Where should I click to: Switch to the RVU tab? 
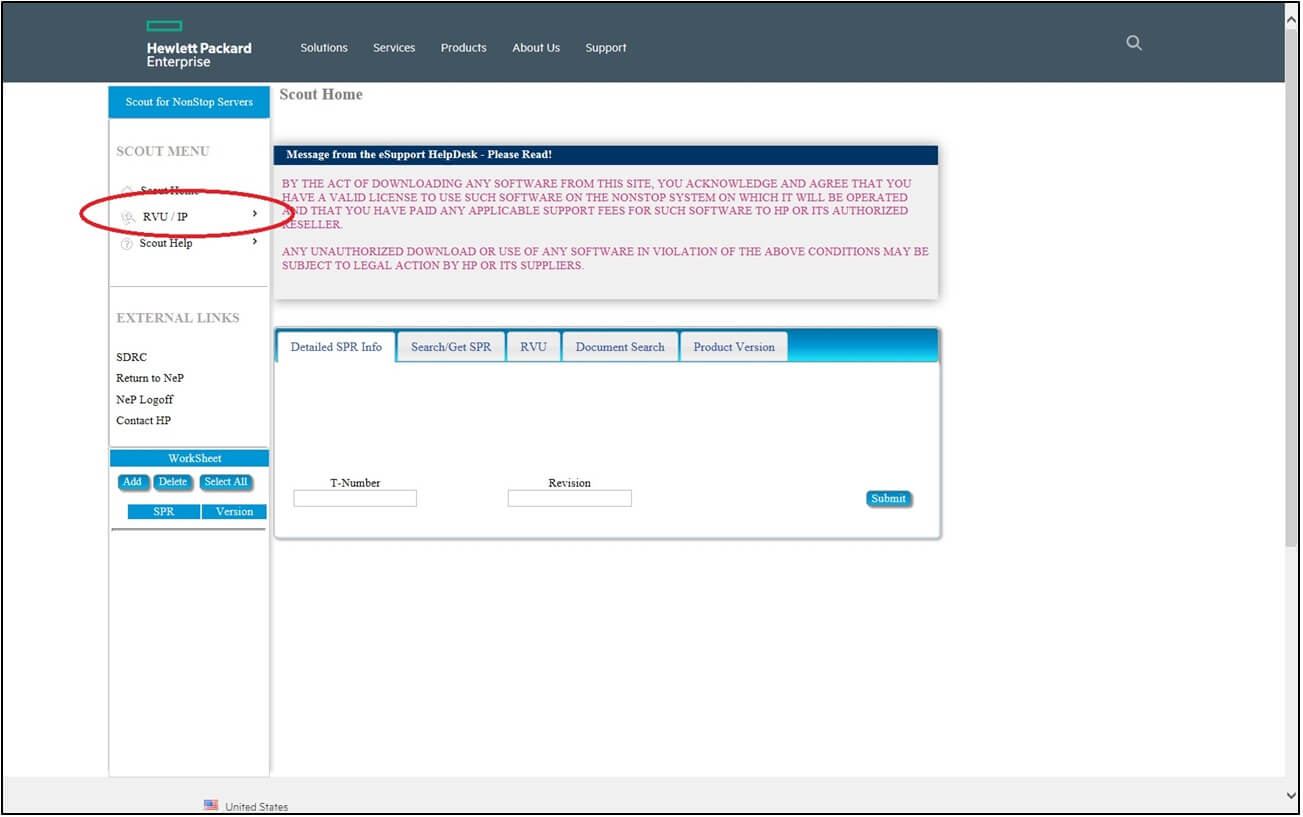pyautogui.click(x=533, y=347)
